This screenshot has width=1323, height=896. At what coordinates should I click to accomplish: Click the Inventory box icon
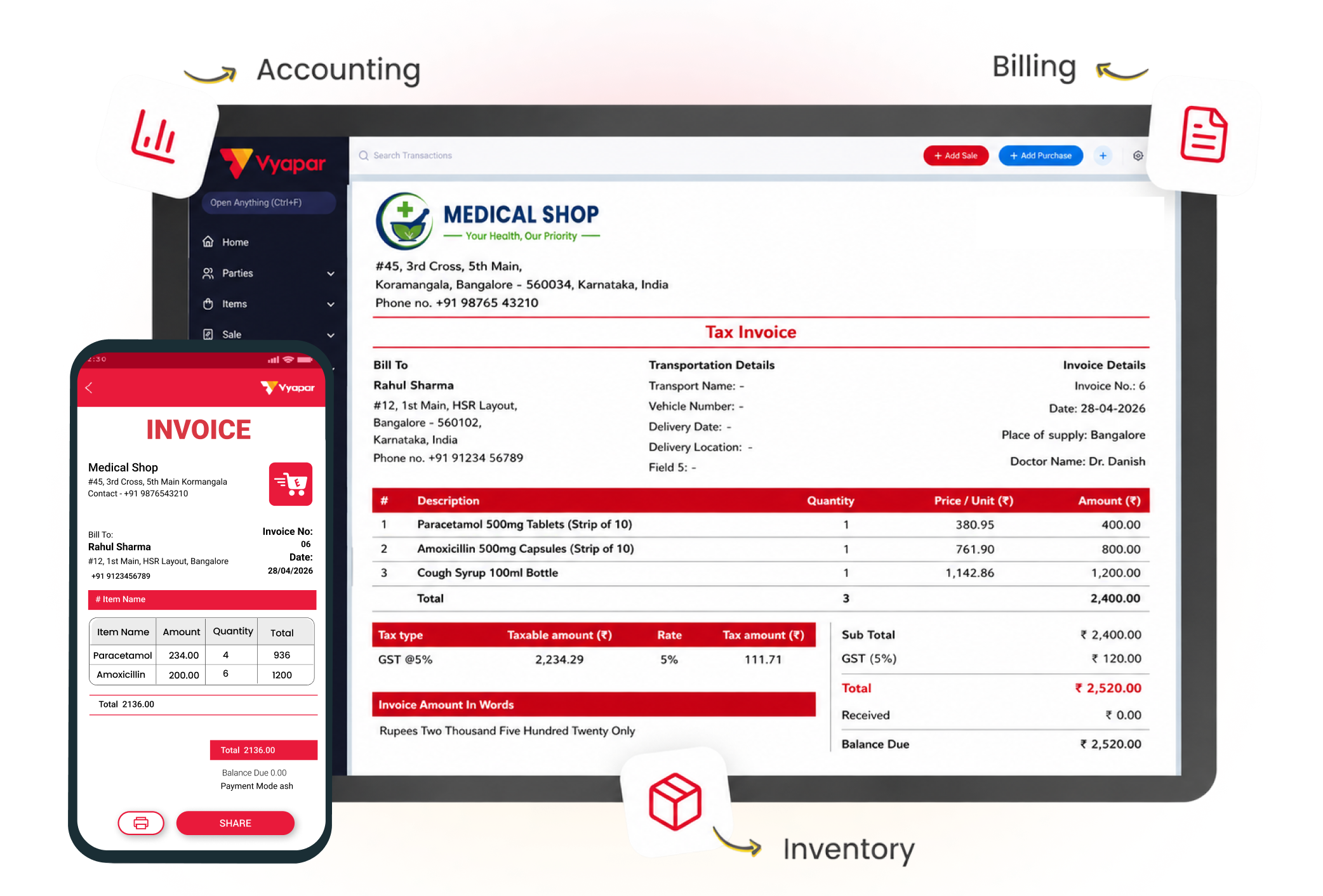tap(675, 801)
